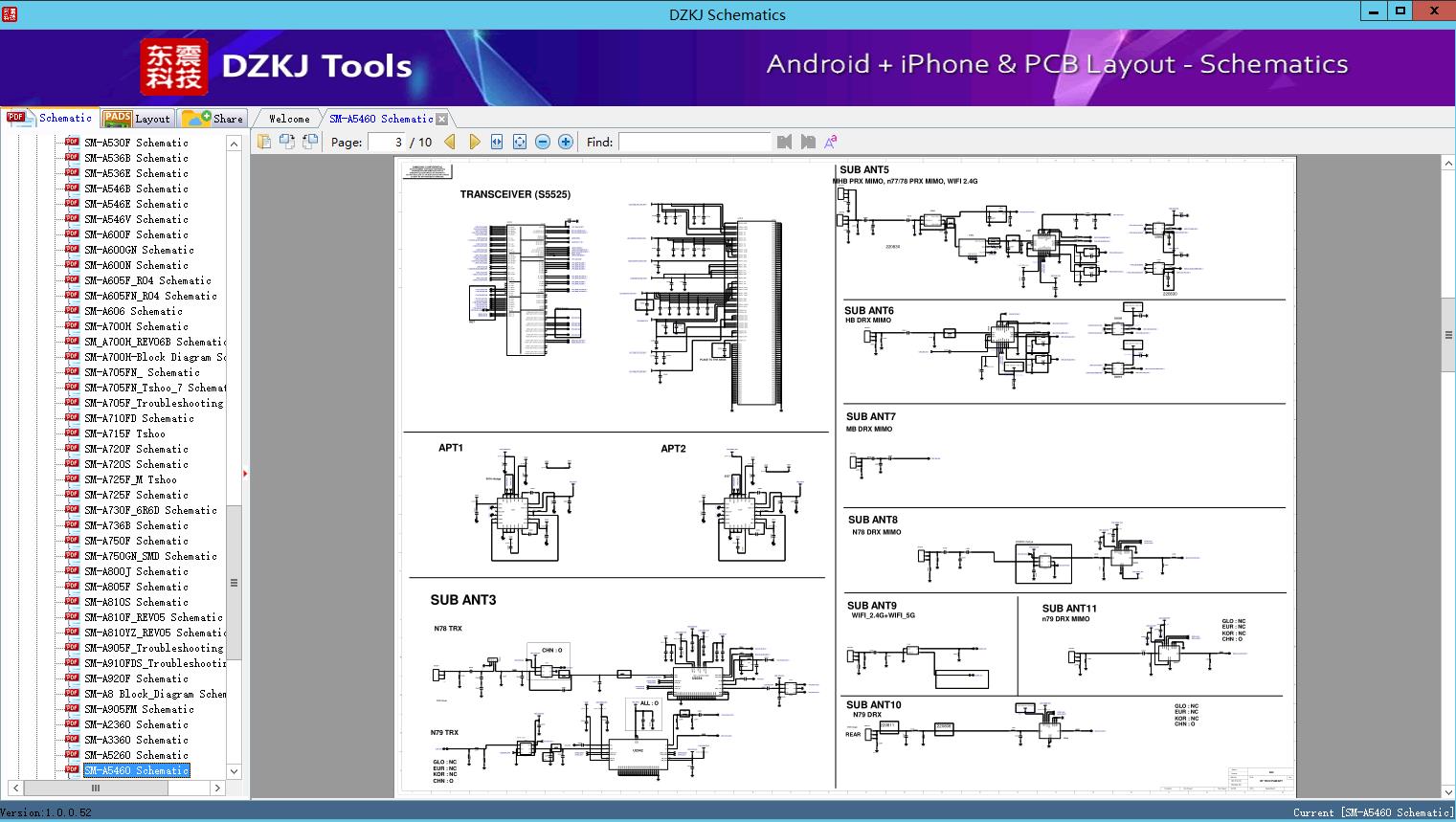The height and width of the screenshot is (822, 1456).
Task: Open the Layout panel tab
Action: coord(137,119)
